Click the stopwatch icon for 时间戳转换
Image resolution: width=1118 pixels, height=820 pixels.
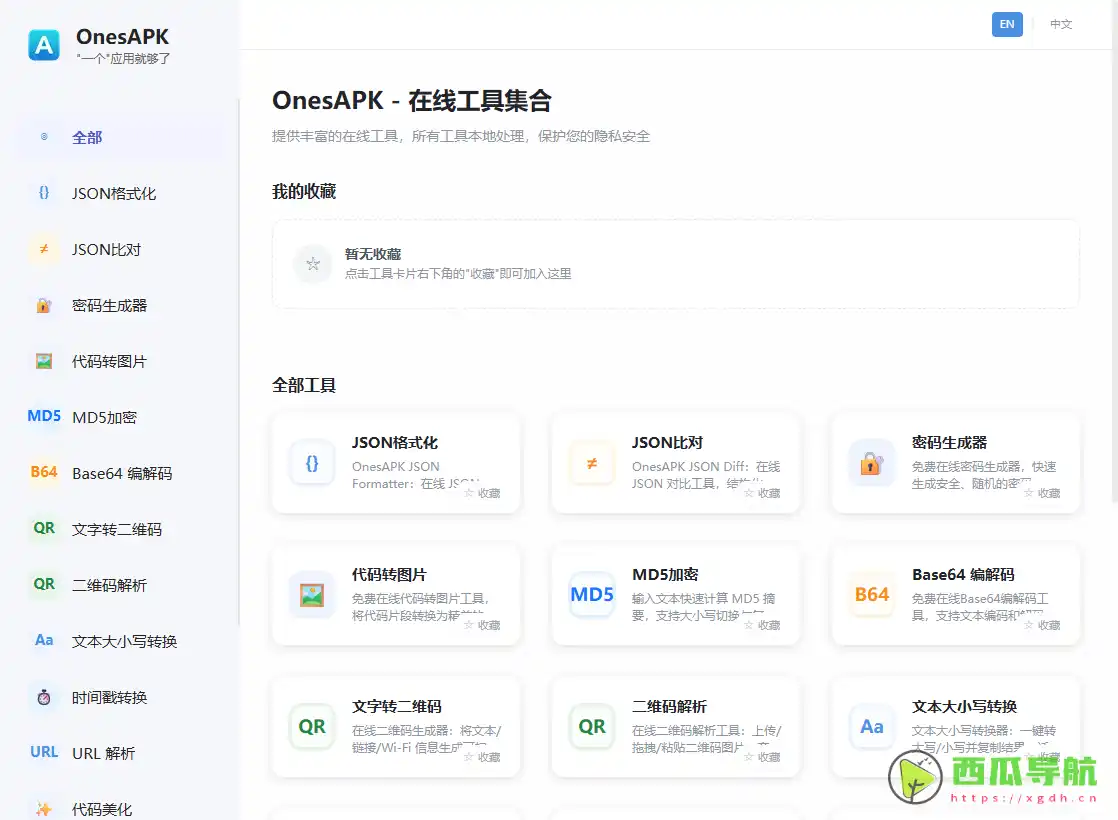click(x=43, y=697)
